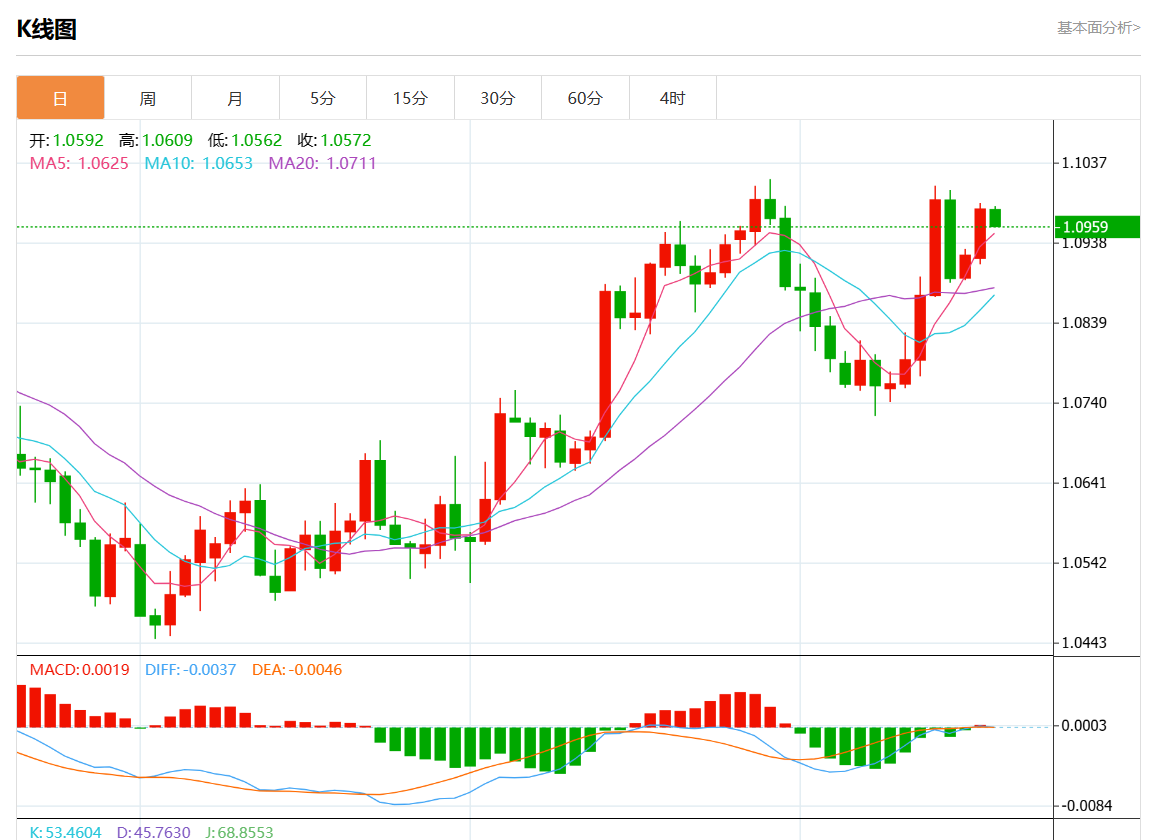1150x840 pixels.
Task: Click the 收:1.0572 close price value
Action: click(x=334, y=140)
